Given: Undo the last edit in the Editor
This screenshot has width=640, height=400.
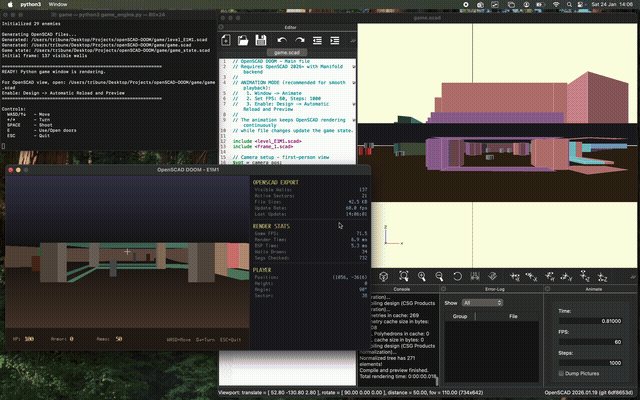Looking at the screenshot, I should pos(282,40).
